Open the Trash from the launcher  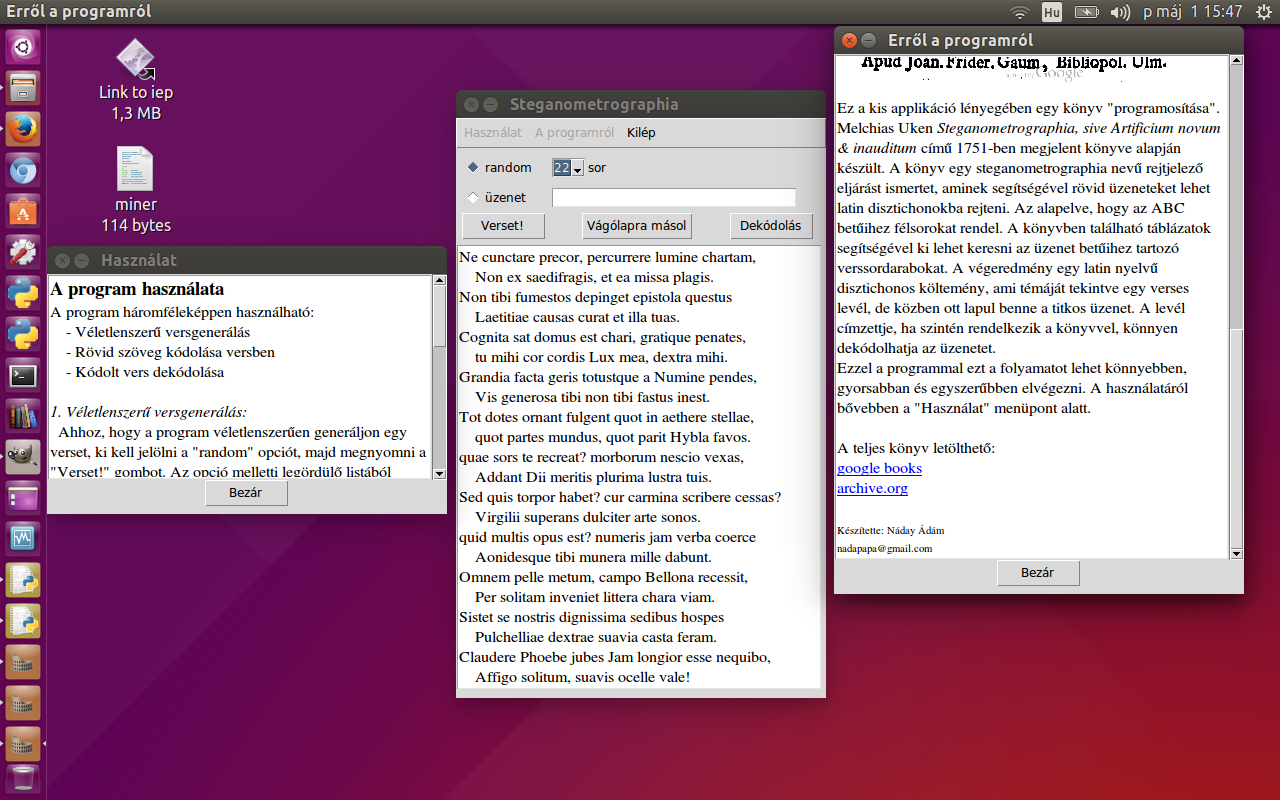point(22,778)
